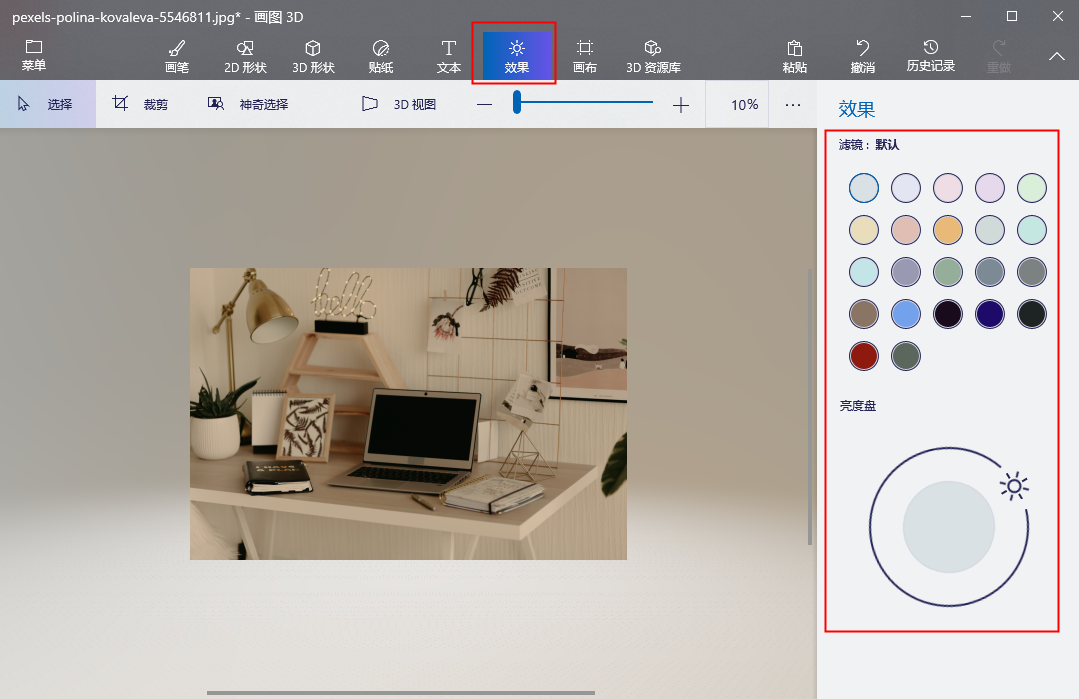
Task: Open the three-dots more options menu
Action: 793,105
